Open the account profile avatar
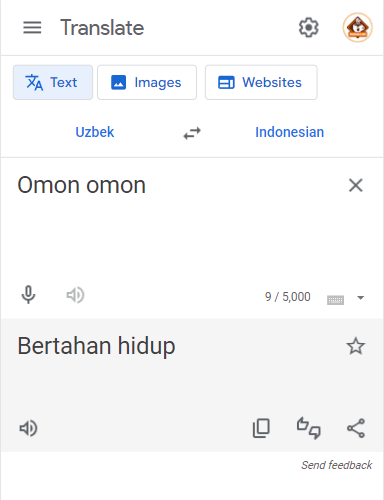The width and height of the screenshot is (384, 500). 357,27
